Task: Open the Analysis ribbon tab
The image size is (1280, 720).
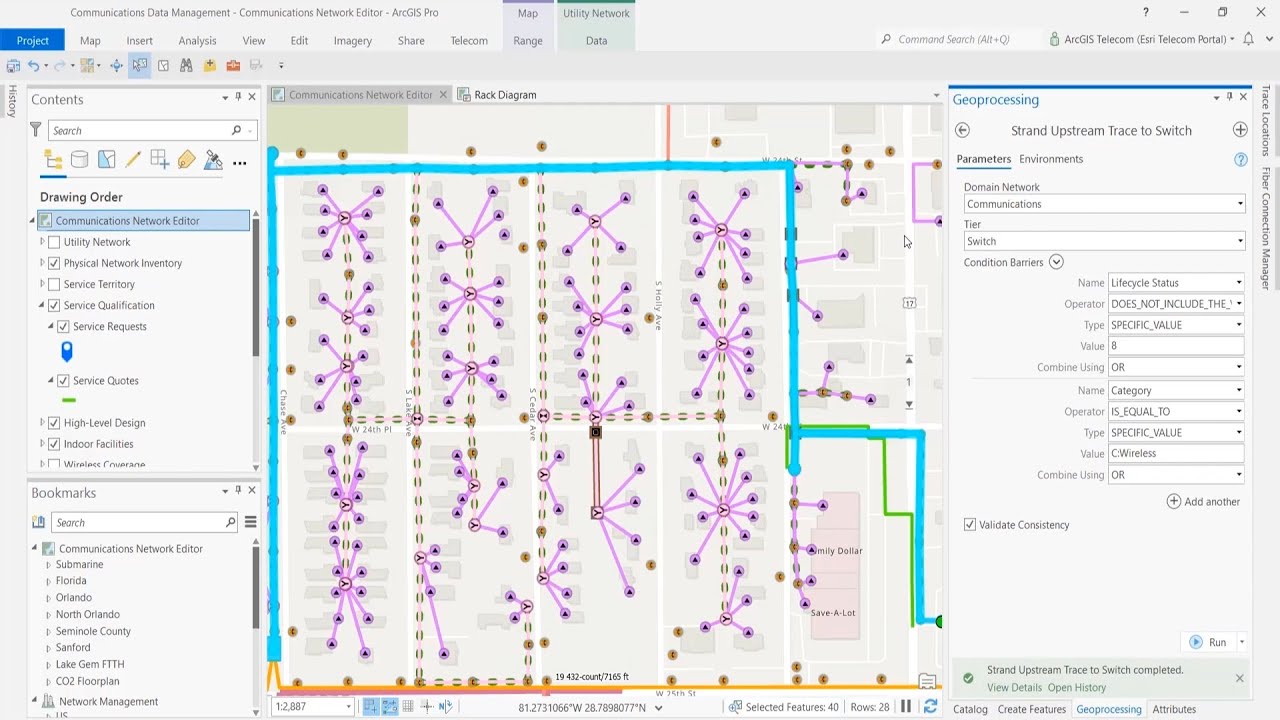Action: click(x=197, y=40)
